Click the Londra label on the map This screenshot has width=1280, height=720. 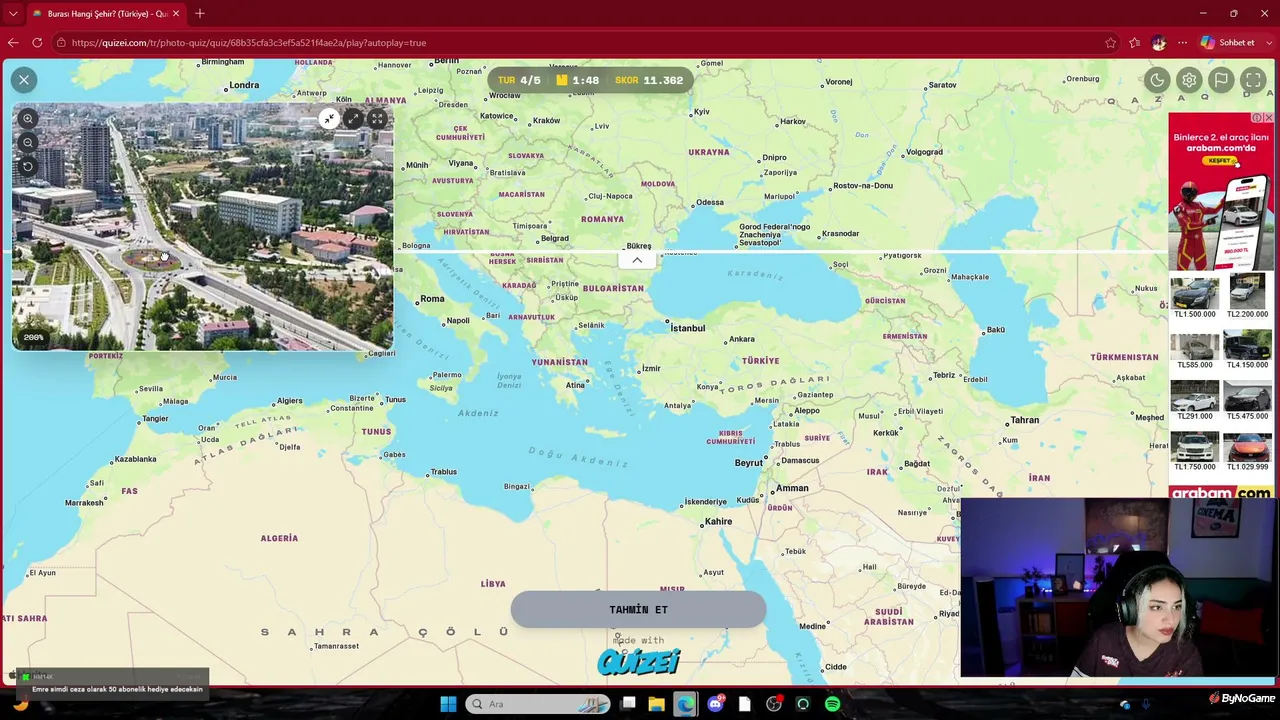click(244, 85)
